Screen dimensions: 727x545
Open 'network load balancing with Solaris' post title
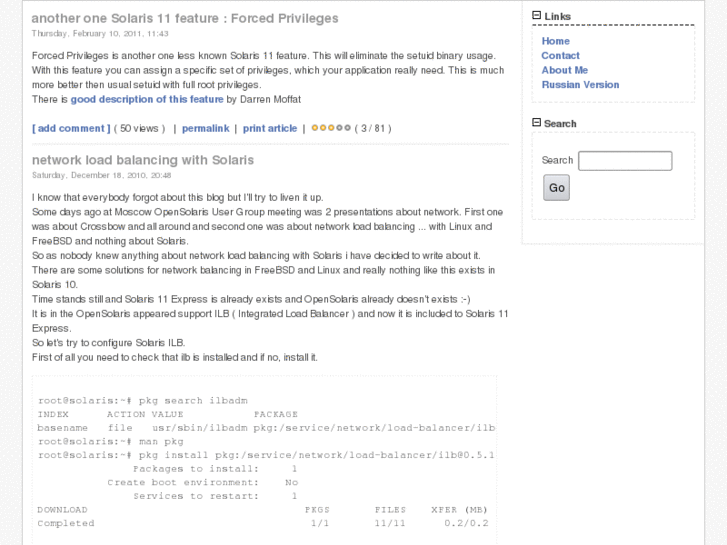point(143,160)
